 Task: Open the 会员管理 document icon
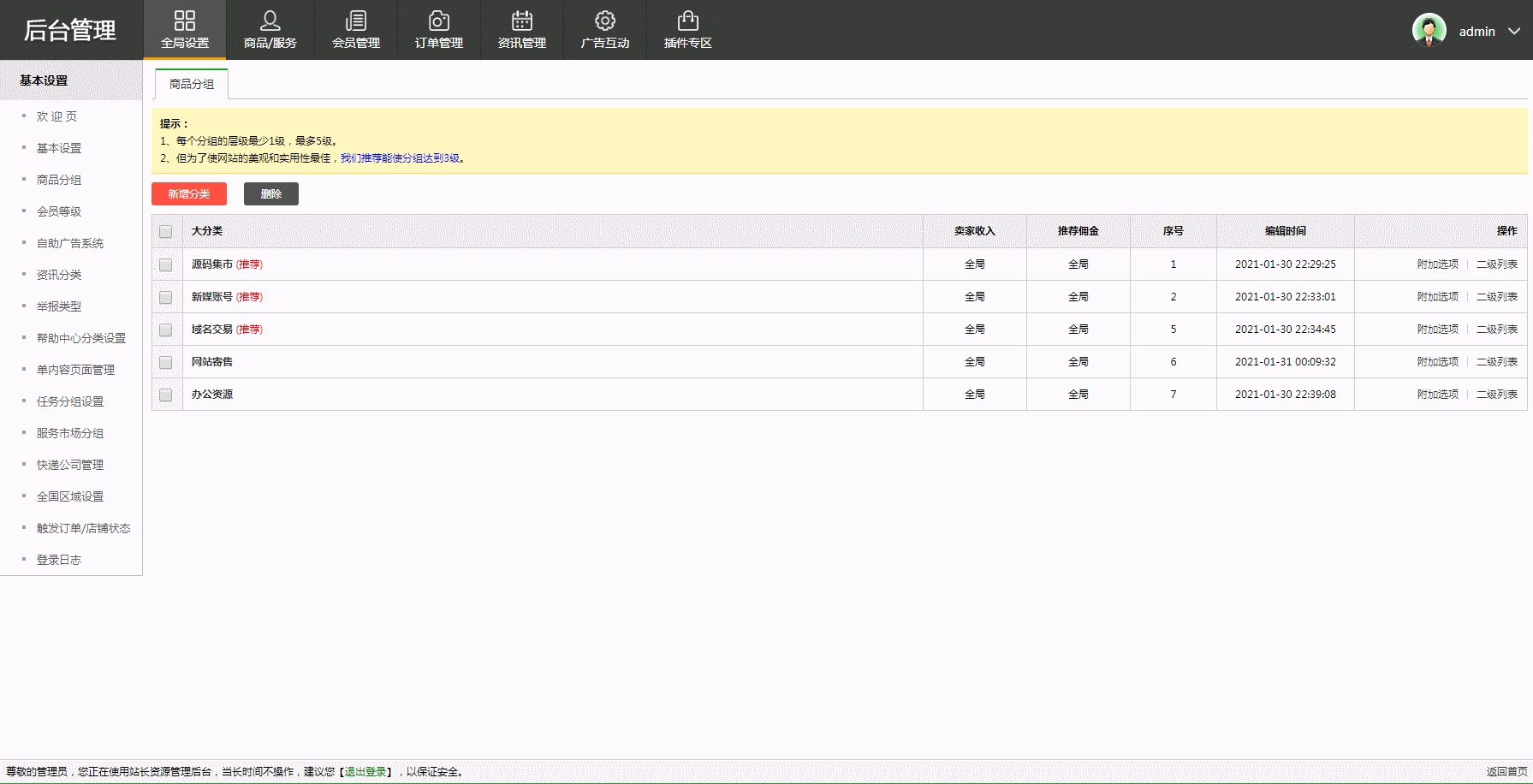pos(356,21)
